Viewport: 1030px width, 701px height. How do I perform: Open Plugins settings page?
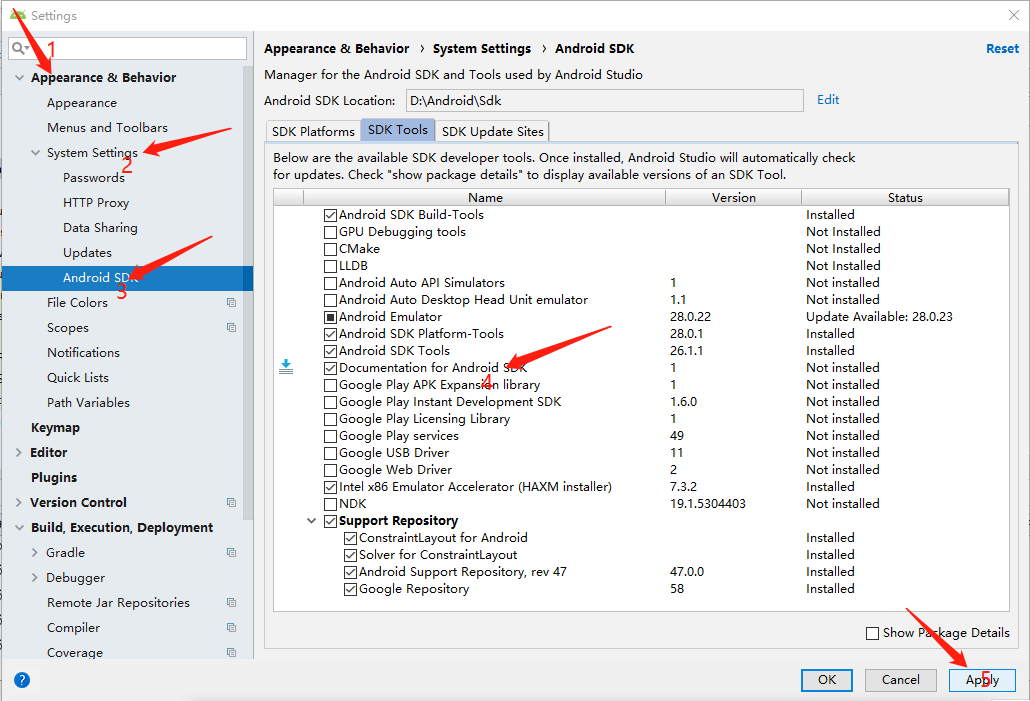pyautogui.click(x=54, y=478)
